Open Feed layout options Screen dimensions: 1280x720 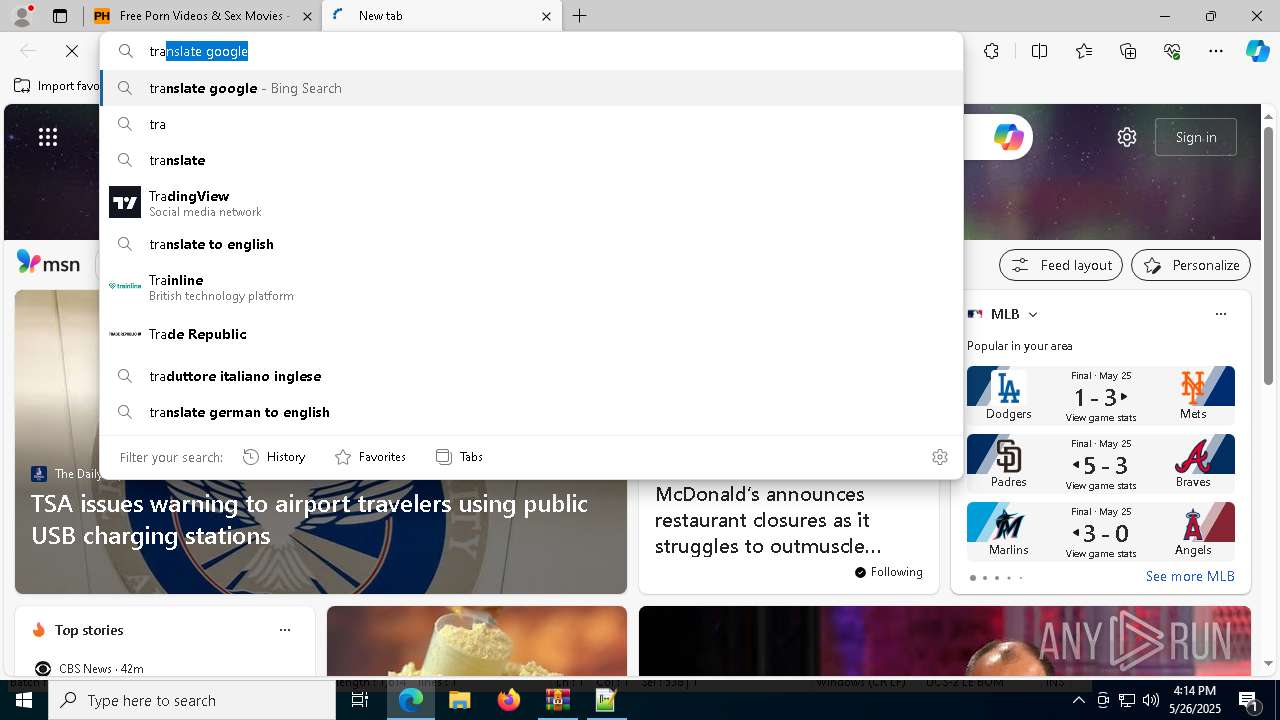click(x=1061, y=265)
